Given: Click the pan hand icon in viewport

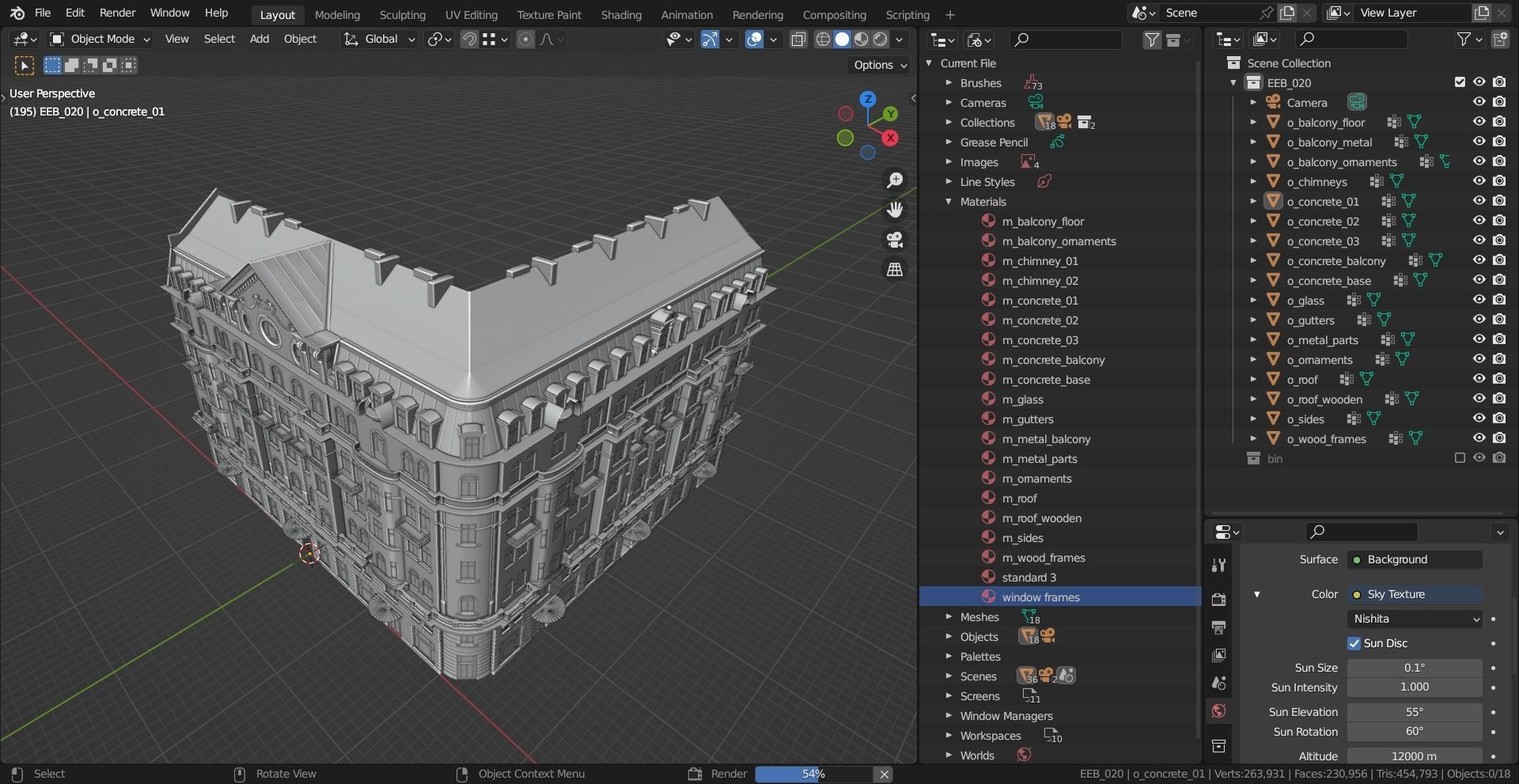Looking at the screenshot, I should point(895,210).
